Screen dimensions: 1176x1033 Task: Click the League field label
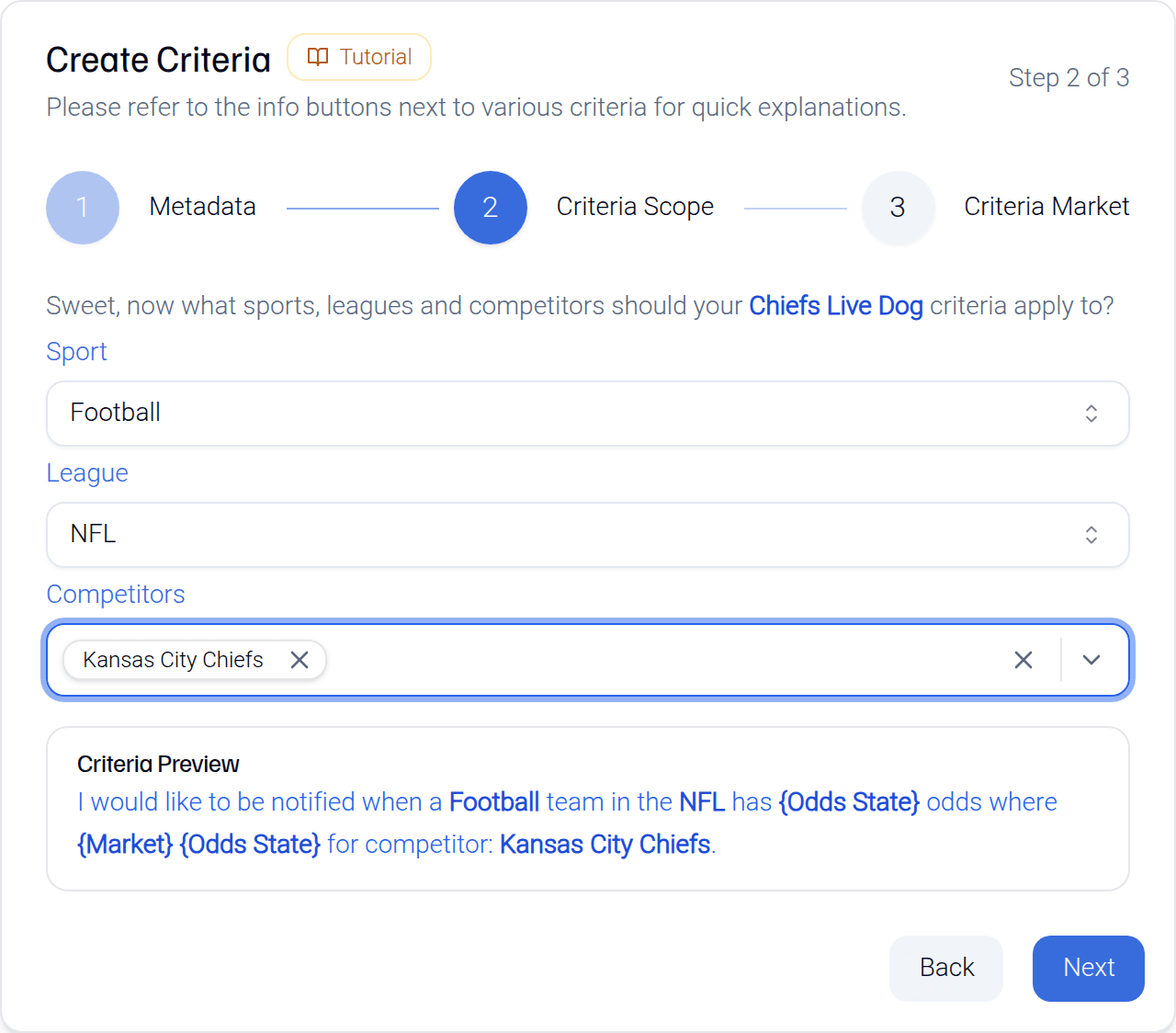pos(87,473)
